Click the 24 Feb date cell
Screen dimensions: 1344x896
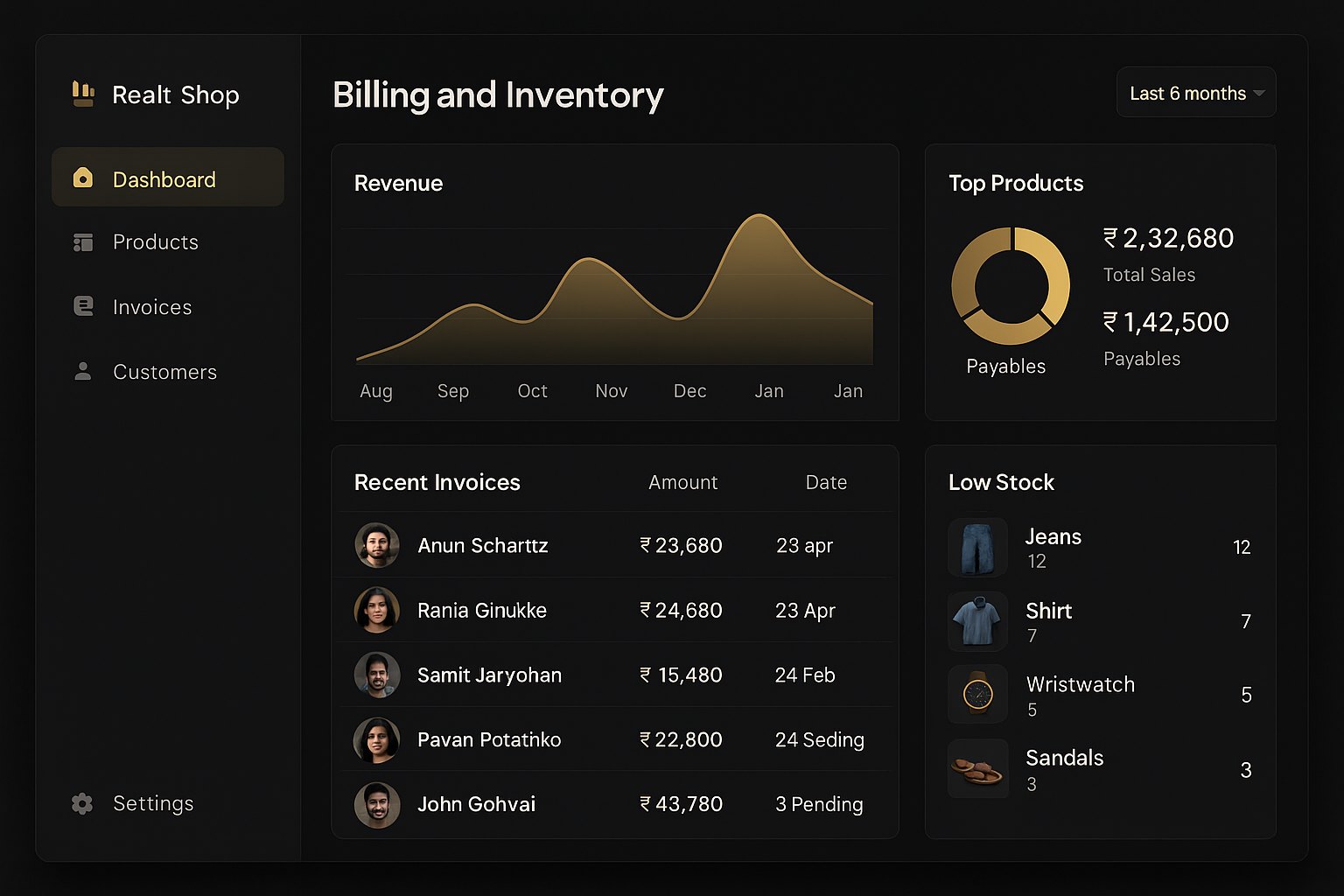pyautogui.click(x=805, y=675)
